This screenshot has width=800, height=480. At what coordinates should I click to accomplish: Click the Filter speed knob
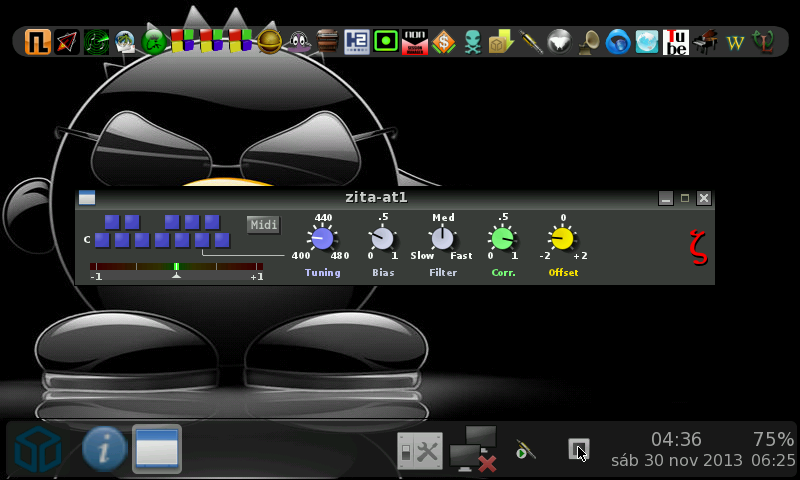coord(442,239)
